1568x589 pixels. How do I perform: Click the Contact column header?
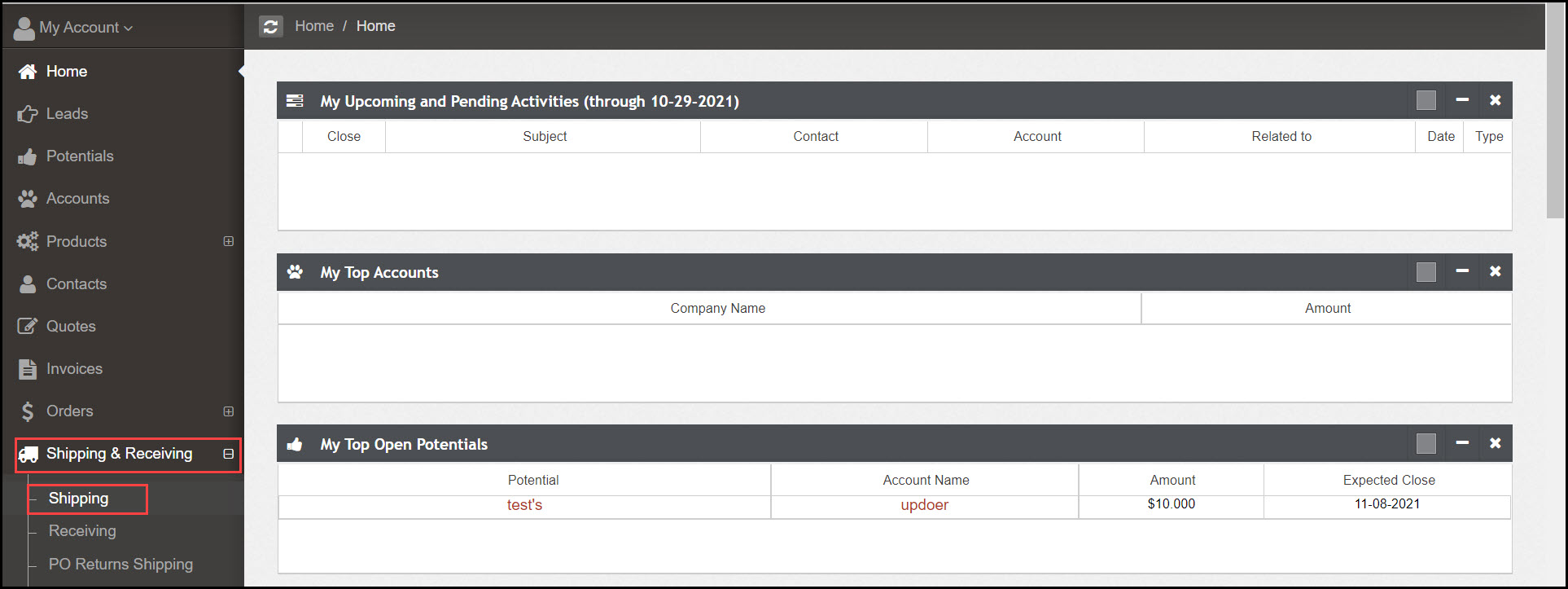[x=816, y=137]
